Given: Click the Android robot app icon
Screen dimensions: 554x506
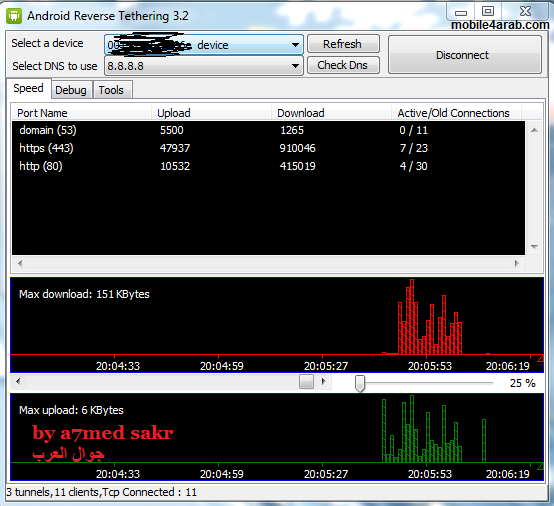Looking at the screenshot, I should pyautogui.click(x=14, y=16).
